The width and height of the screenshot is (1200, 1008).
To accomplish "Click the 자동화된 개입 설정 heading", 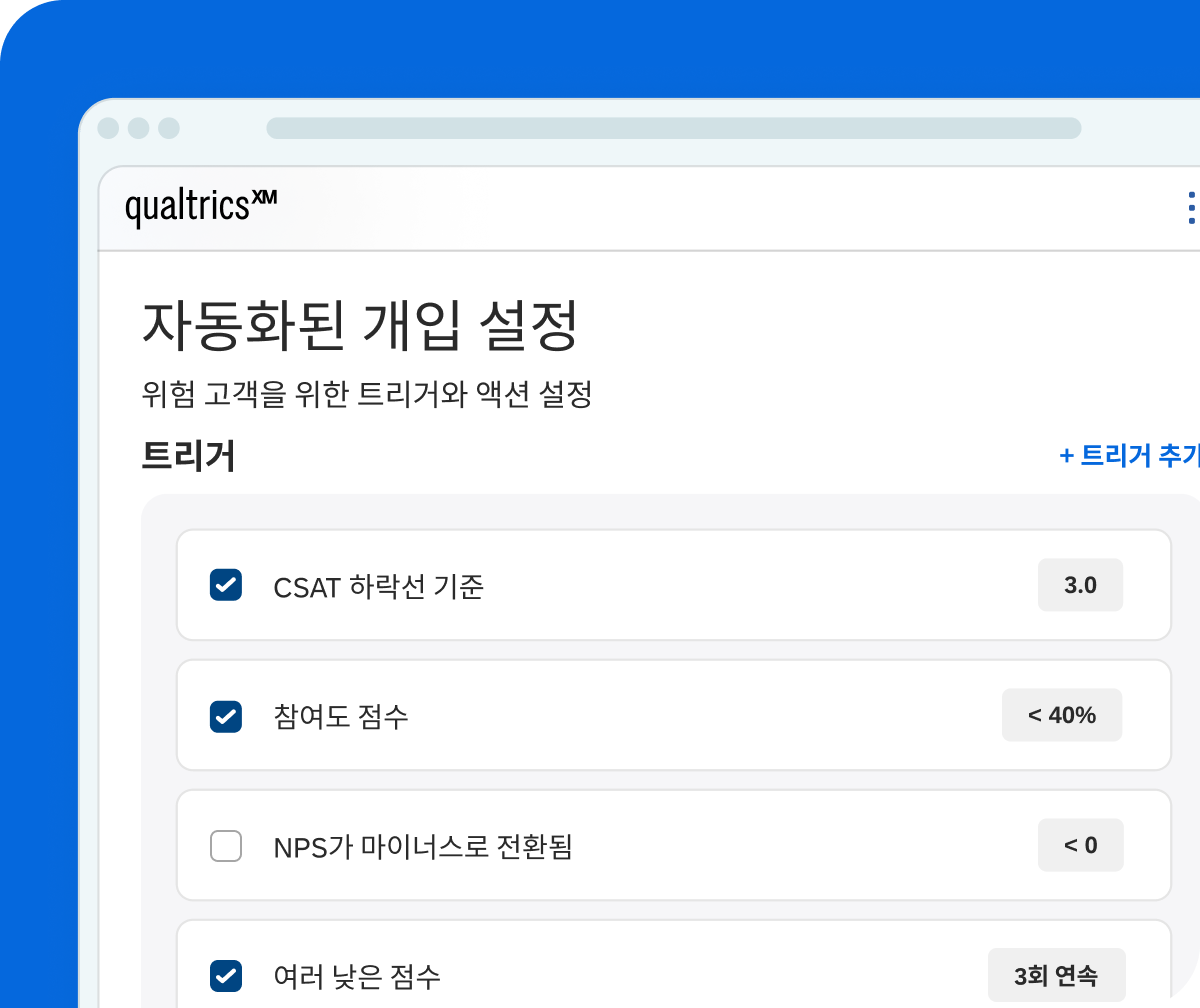I will 360,326.
